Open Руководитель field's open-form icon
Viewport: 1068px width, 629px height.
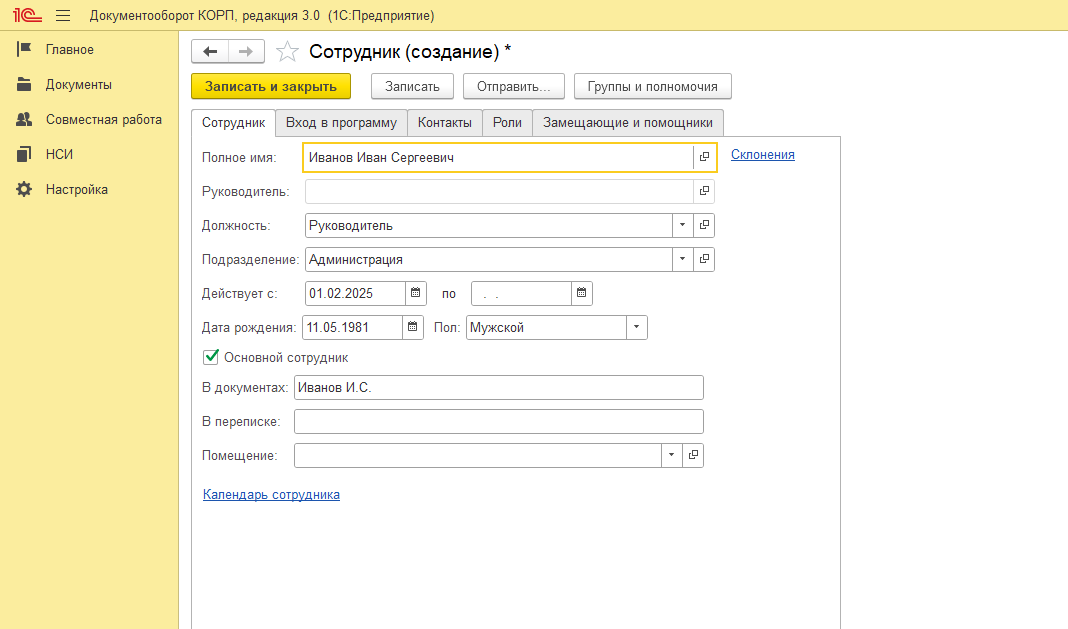coord(704,191)
